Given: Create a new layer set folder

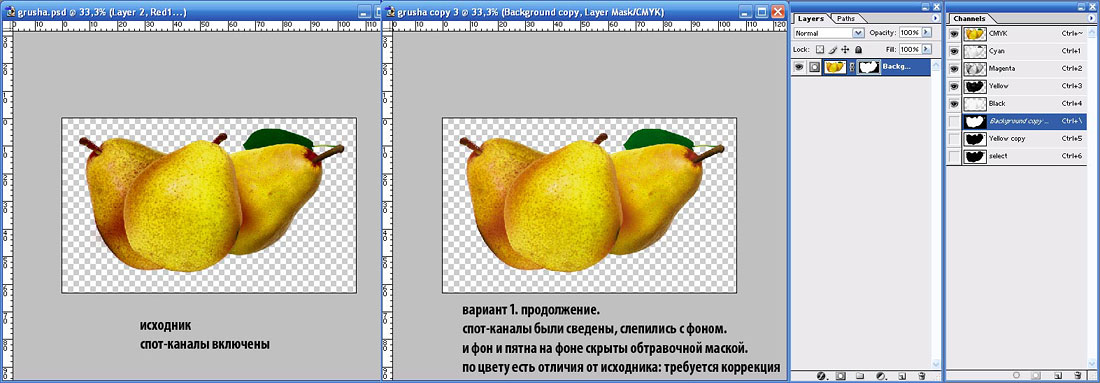Looking at the screenshot, I should point(861,376).
